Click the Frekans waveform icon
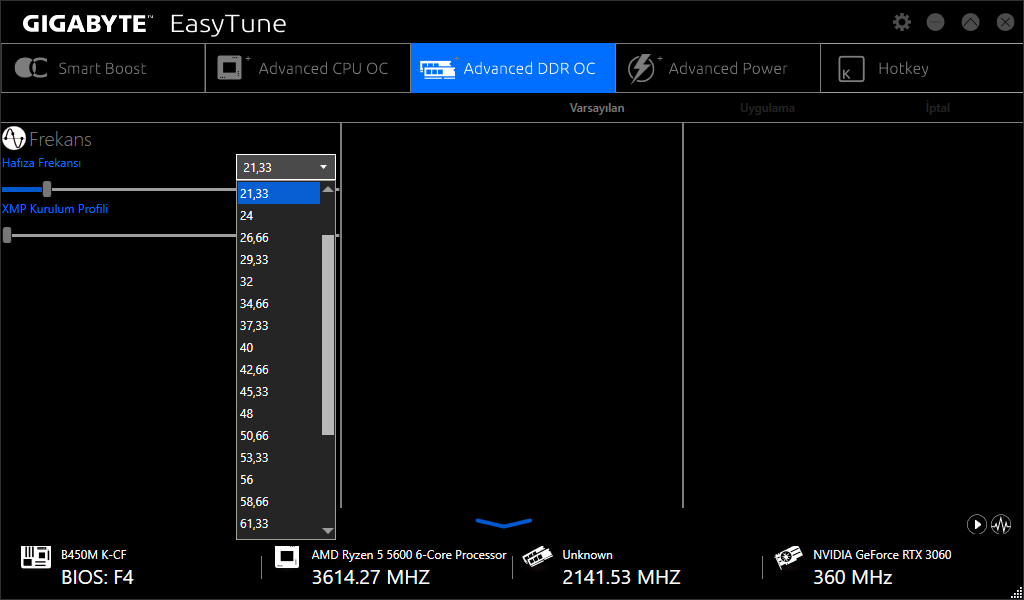 click(14, 138)
